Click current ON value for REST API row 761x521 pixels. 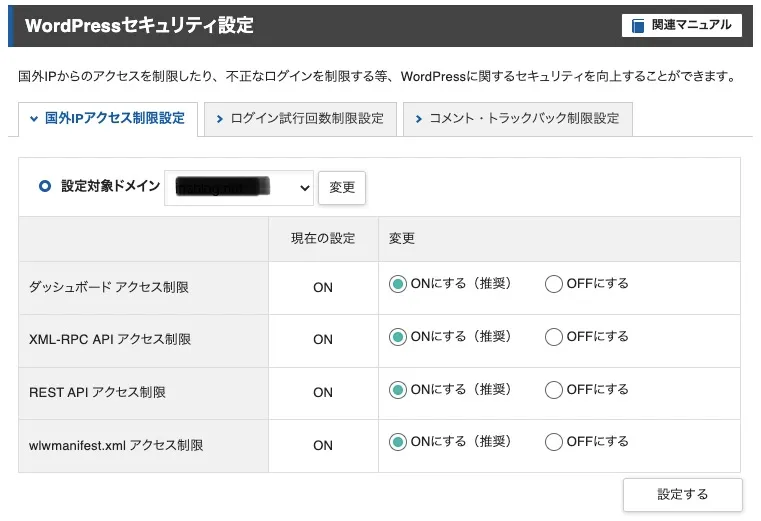pos(323,392)
